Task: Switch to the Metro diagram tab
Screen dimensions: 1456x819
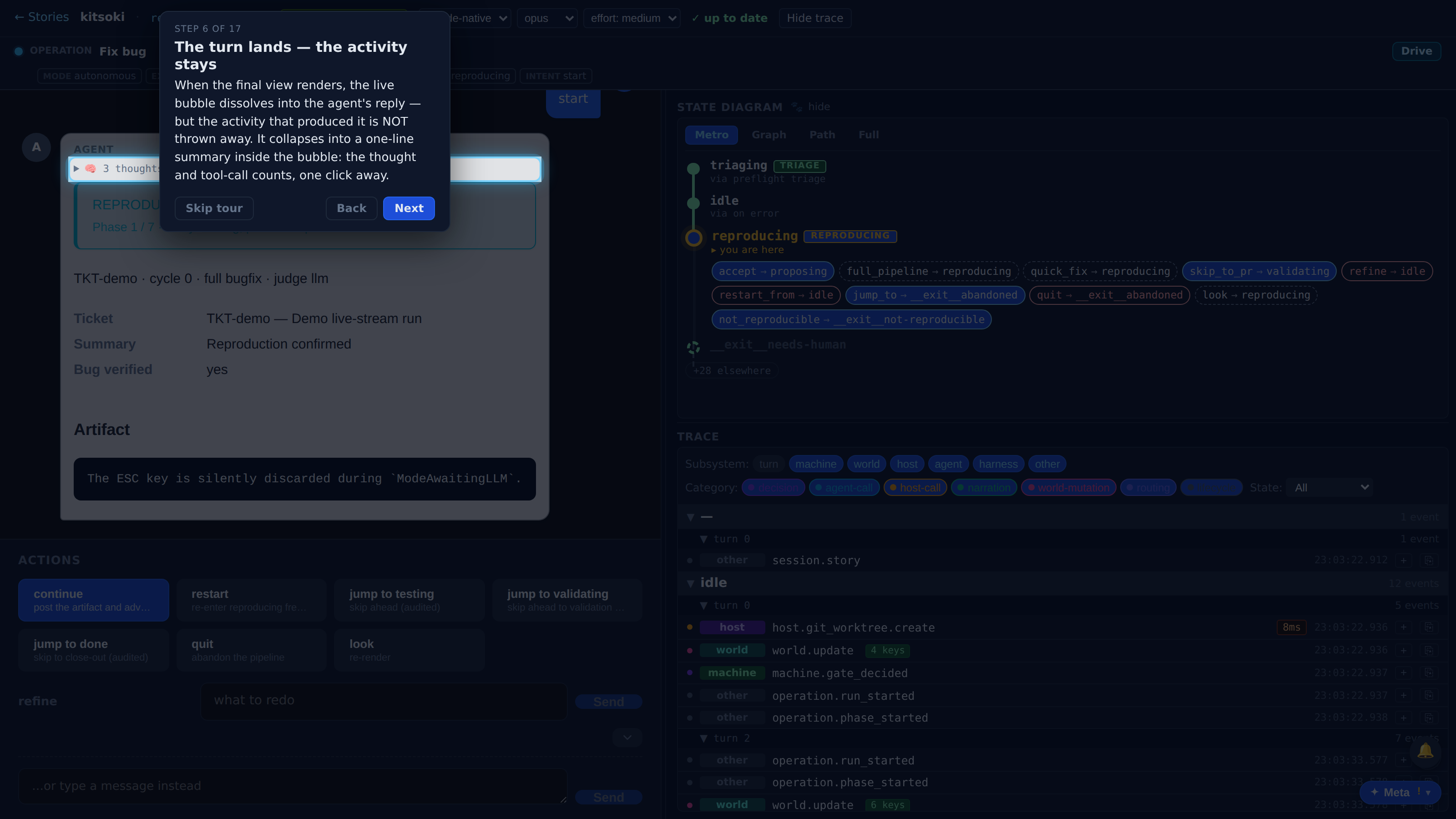Action: 711,135
